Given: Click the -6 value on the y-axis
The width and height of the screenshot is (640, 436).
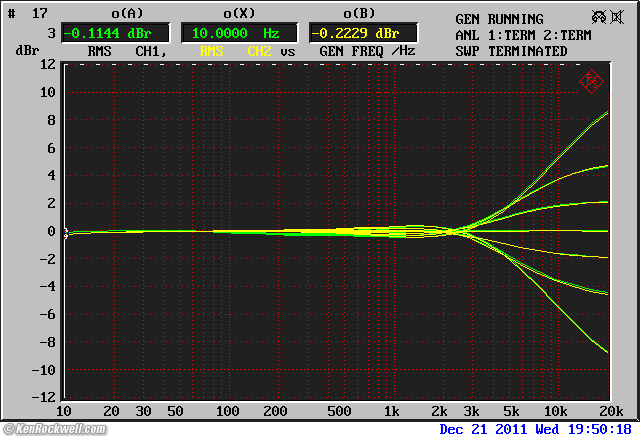Looking at the screenshot, I should 48,314.
